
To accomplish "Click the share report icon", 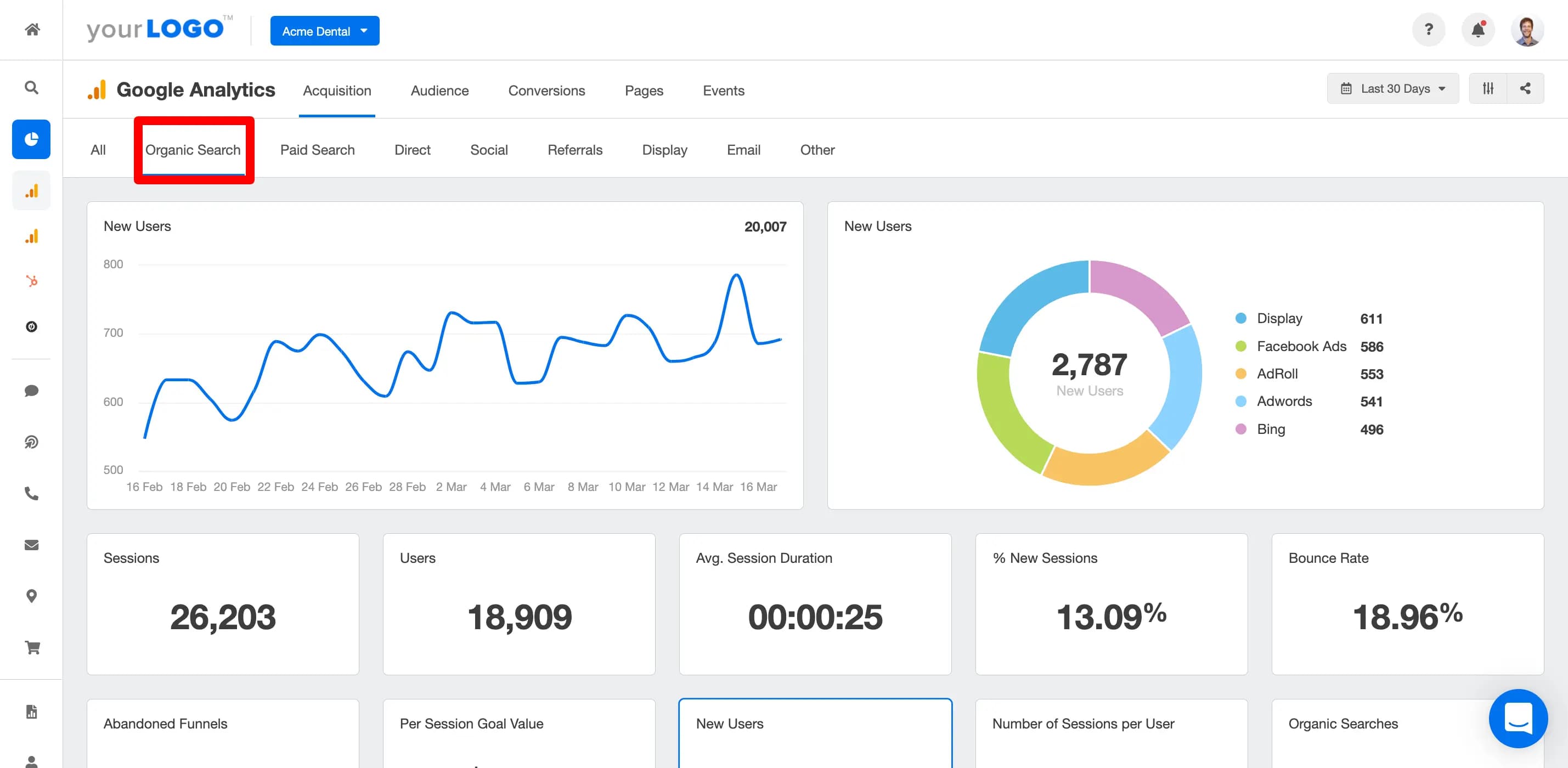I will pyautogui.click(x=1526, y=88).
